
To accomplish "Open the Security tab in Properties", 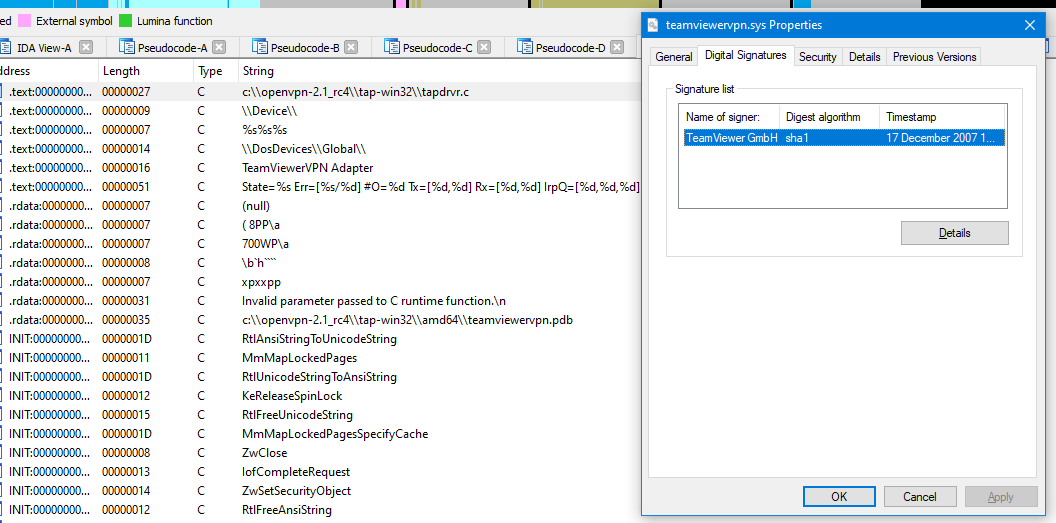I will point(818,57).
